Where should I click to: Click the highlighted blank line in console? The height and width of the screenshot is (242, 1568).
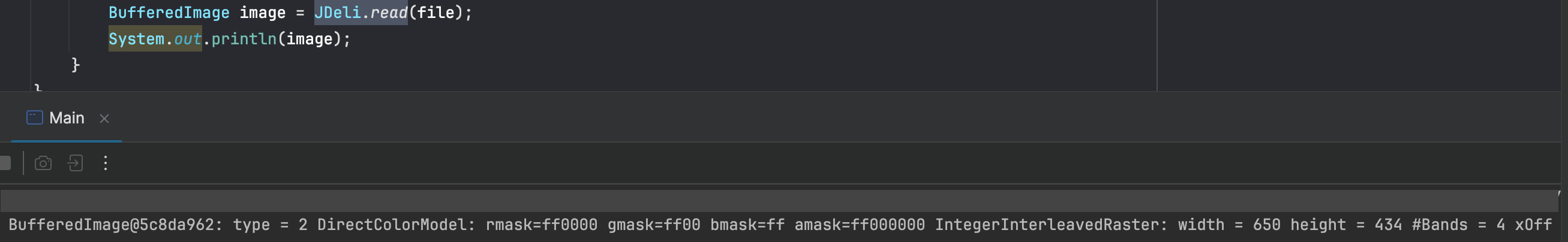779,200
